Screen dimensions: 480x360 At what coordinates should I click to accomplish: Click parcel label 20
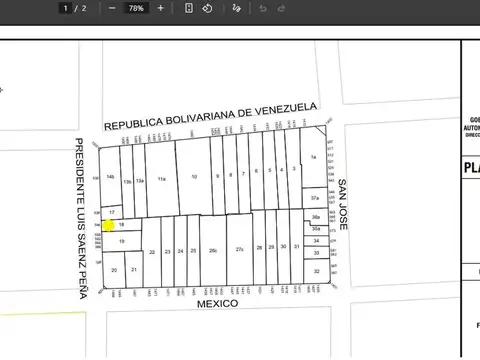point(114,270)
